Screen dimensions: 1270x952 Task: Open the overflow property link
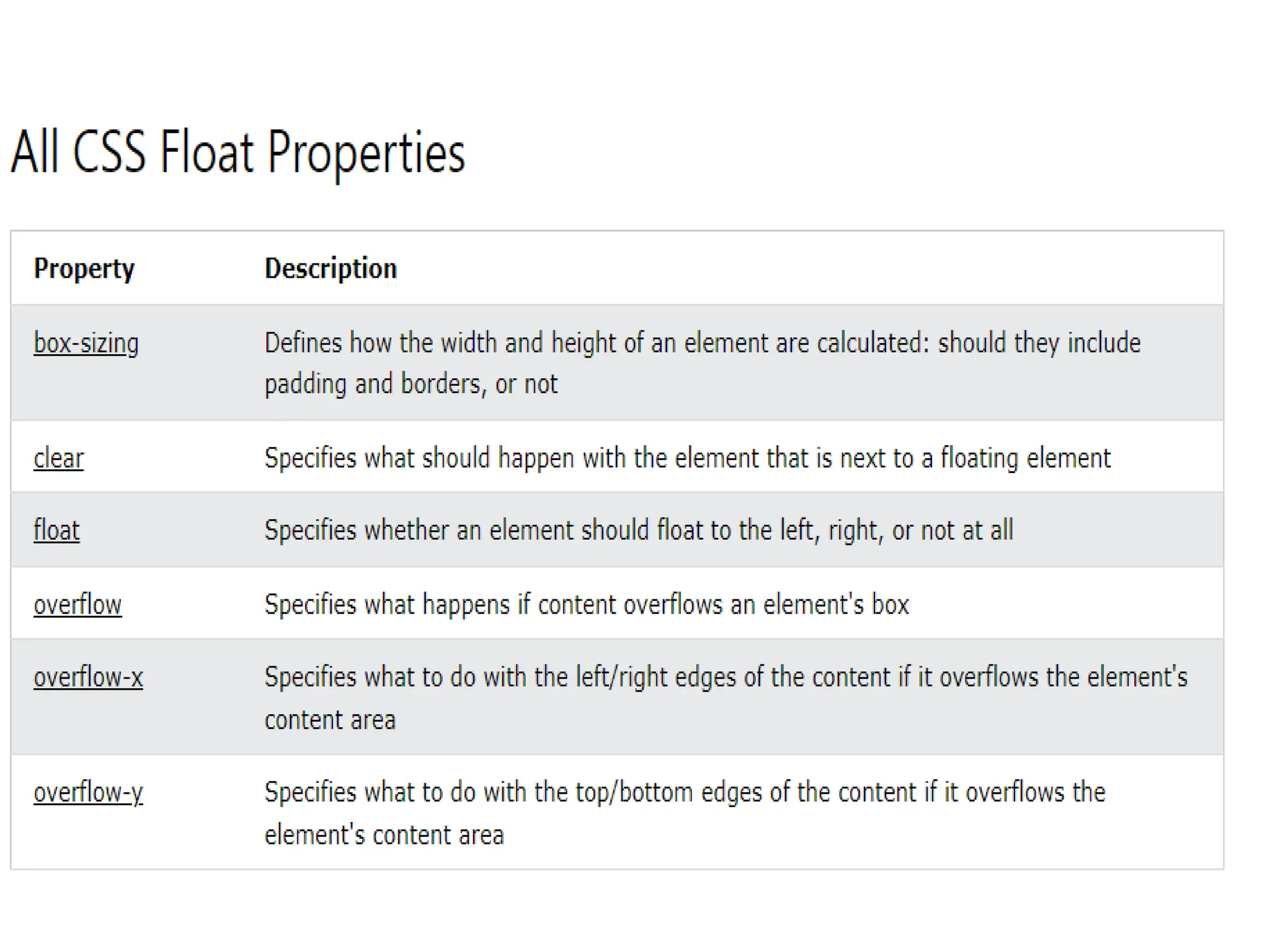point(78,605)
